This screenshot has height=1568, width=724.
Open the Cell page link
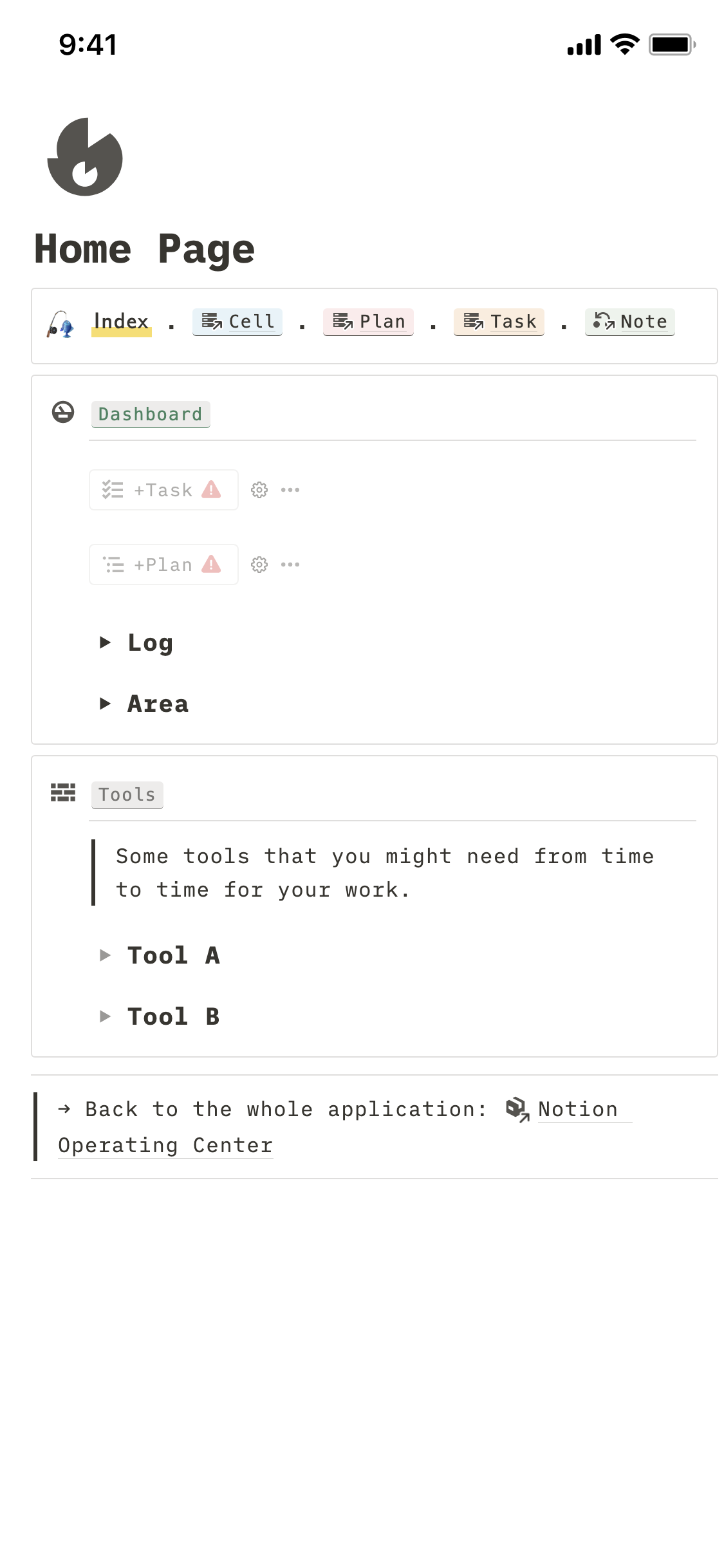point(237,322)
